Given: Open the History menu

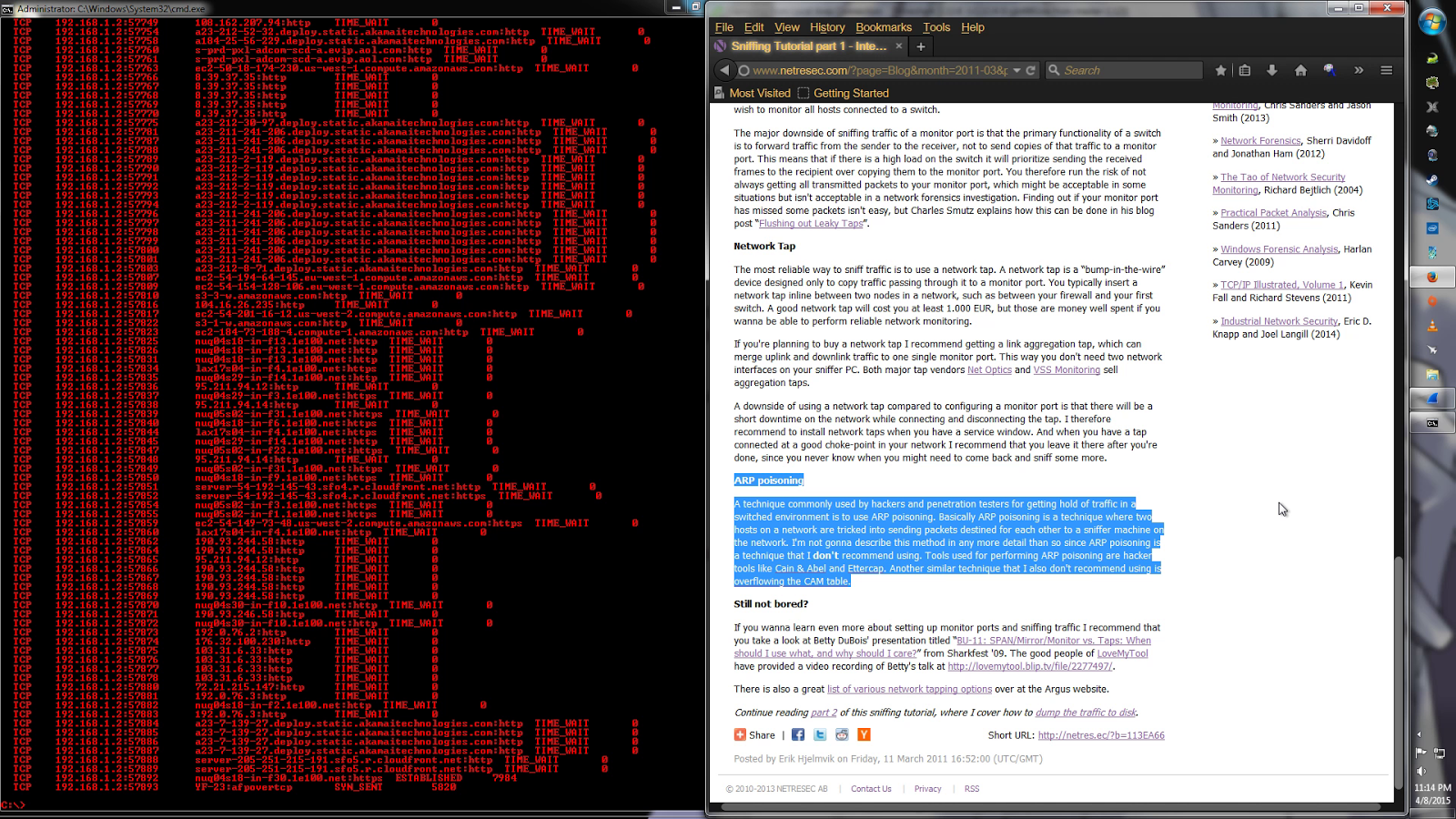Looking at the screenshot, I should [x=827, y=27].
